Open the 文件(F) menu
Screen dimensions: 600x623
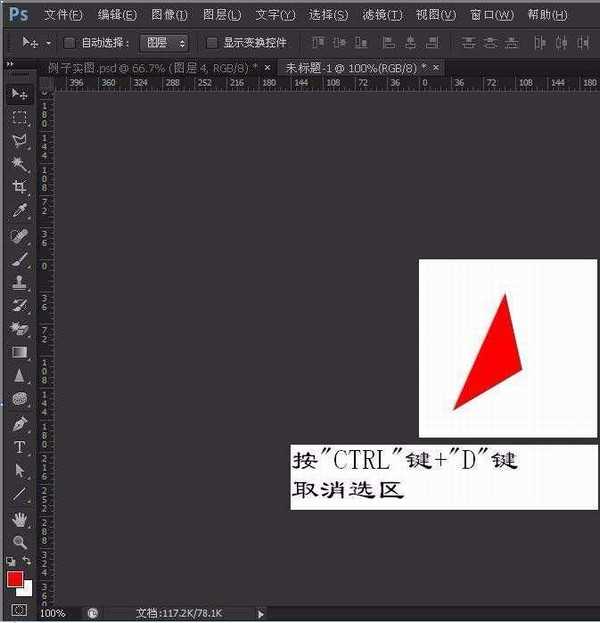pos(63,15)
